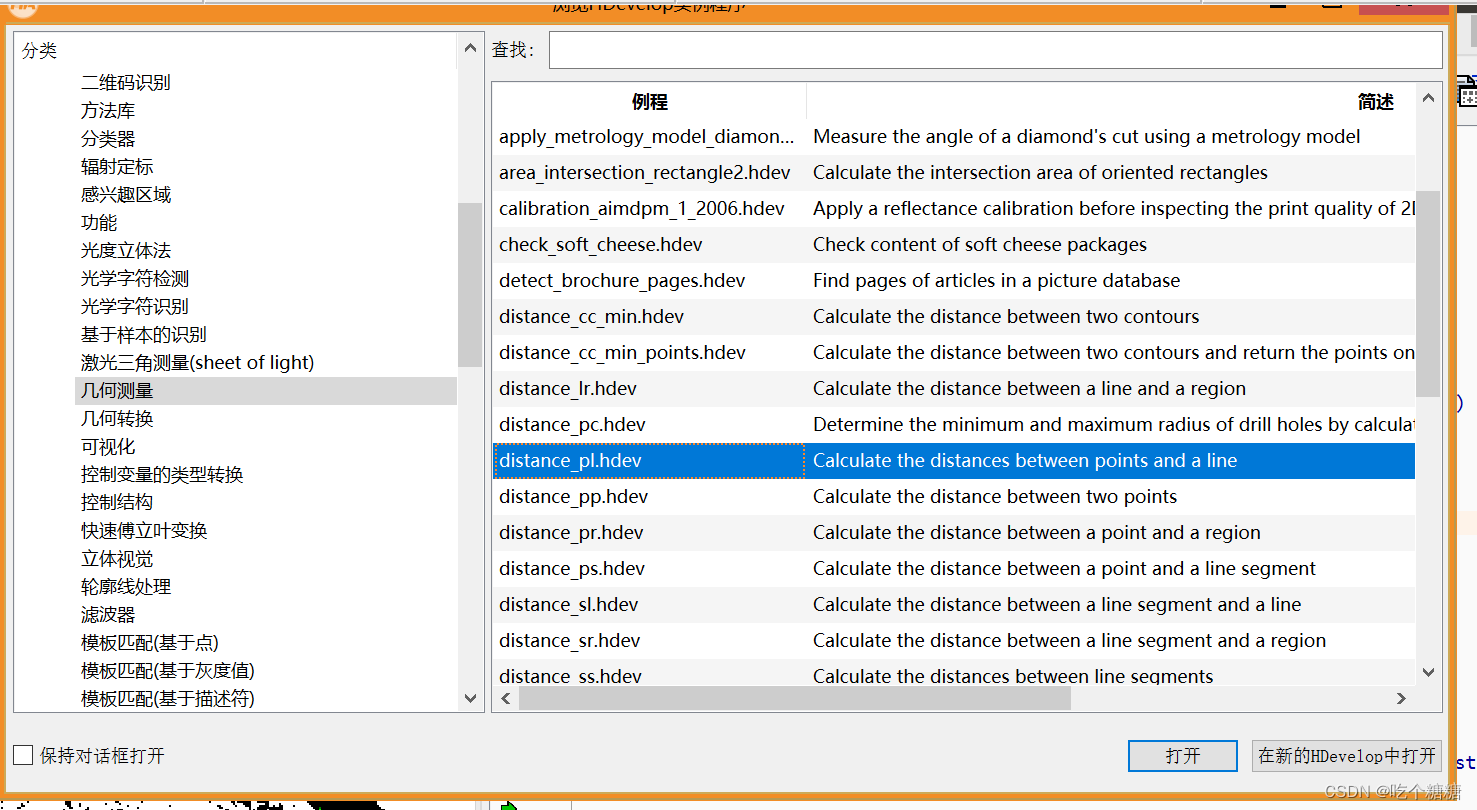The image size is (1477, 810).
Task: Select the 光度立体法 category
Action: 126,251
